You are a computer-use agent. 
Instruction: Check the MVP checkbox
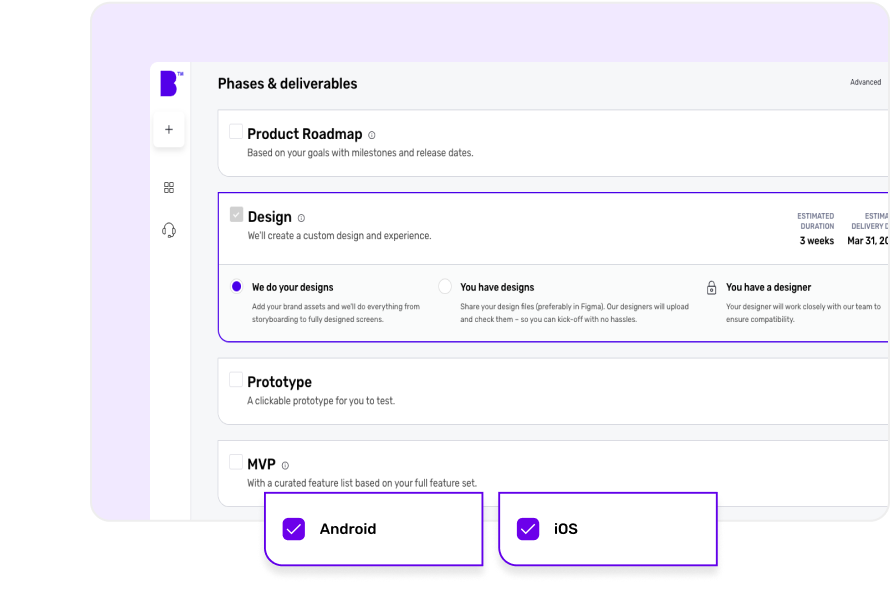tap(236, 461)
